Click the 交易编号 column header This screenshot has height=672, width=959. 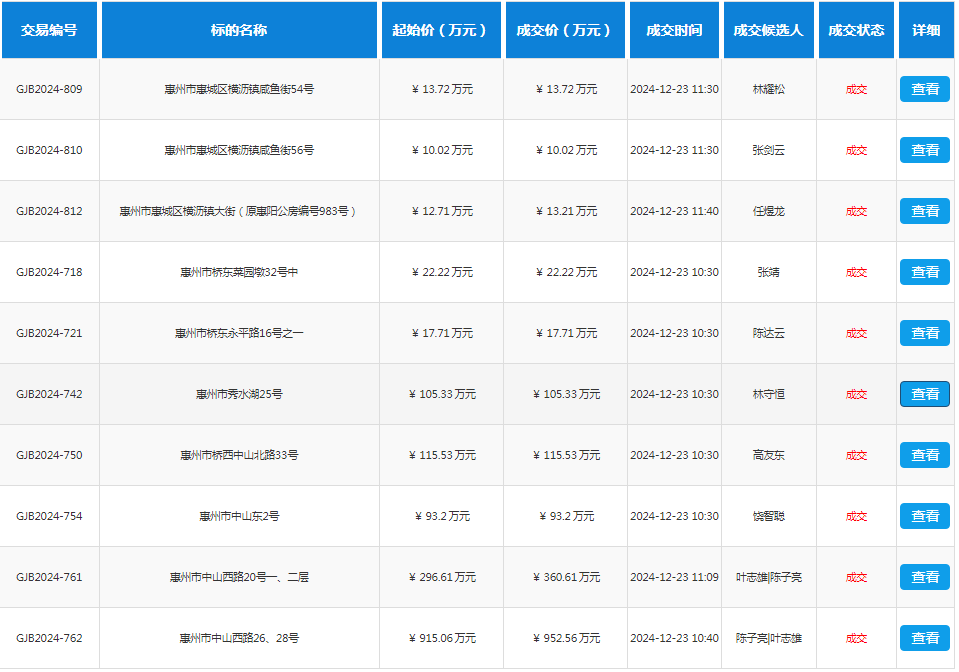(49, 30)
